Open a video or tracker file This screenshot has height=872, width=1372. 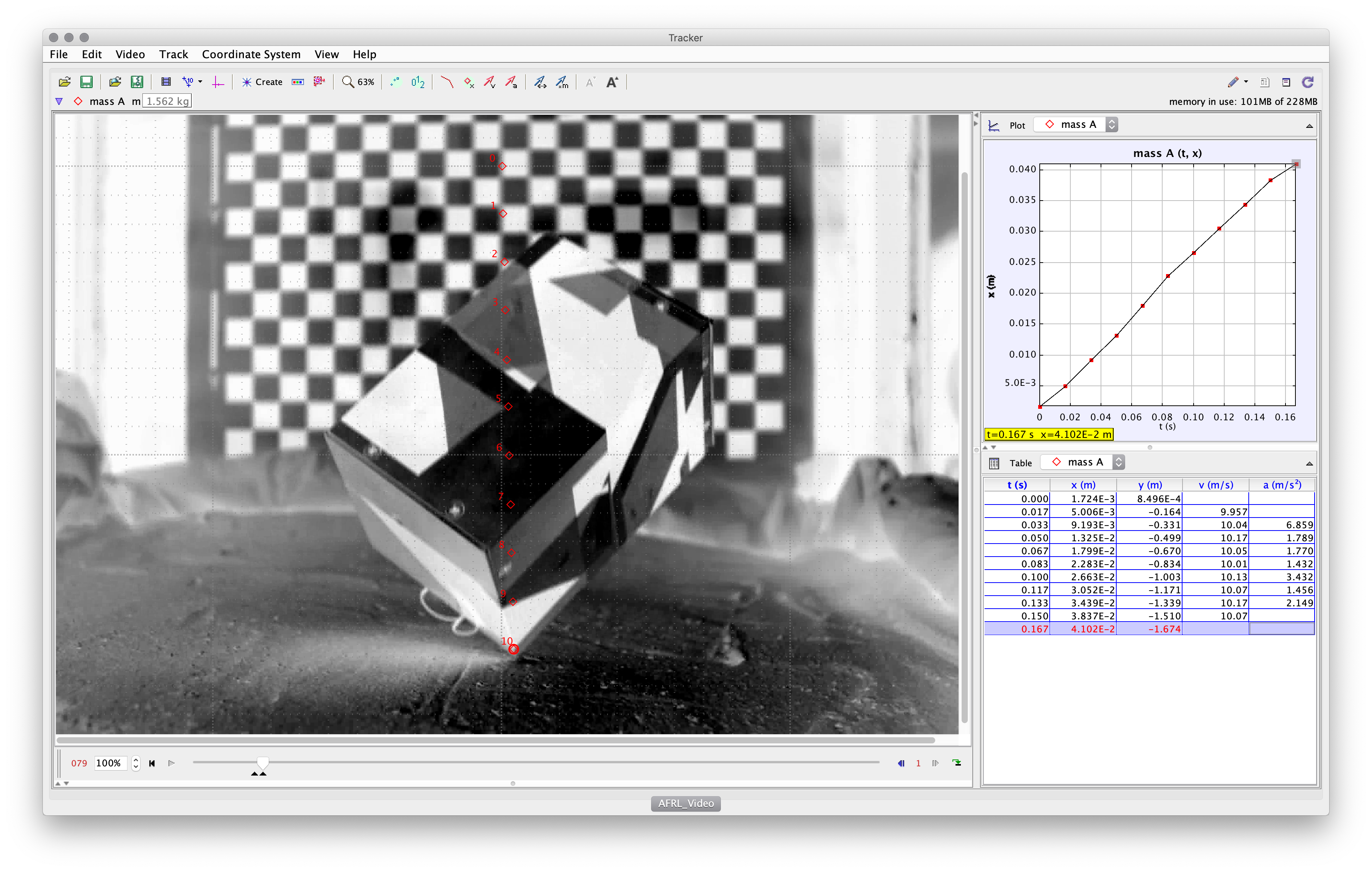click(64, 82)
